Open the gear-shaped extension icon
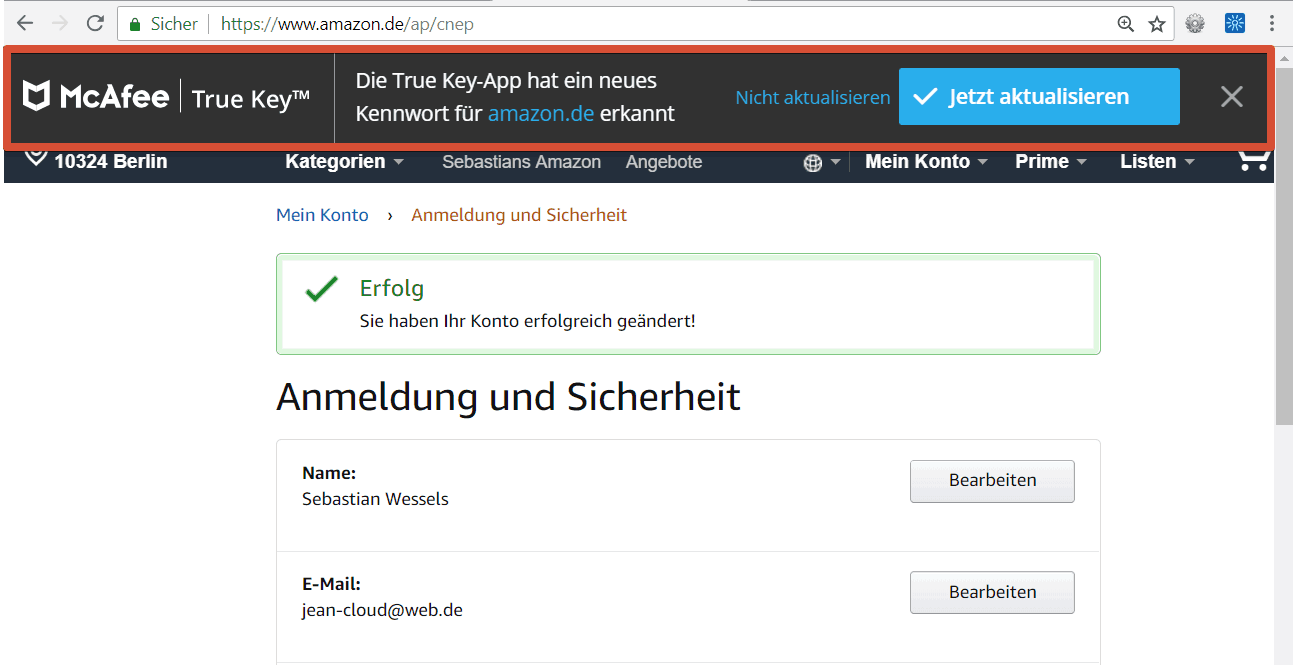This screenshot has width=1293, height=665. pos(1195,24)
